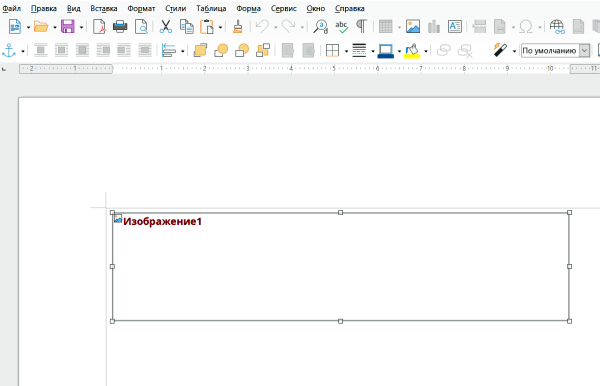Image resolution: width=600 pixels, height=386 pixels.
Task: Undo the last action
Action: [x=262, y=27]
